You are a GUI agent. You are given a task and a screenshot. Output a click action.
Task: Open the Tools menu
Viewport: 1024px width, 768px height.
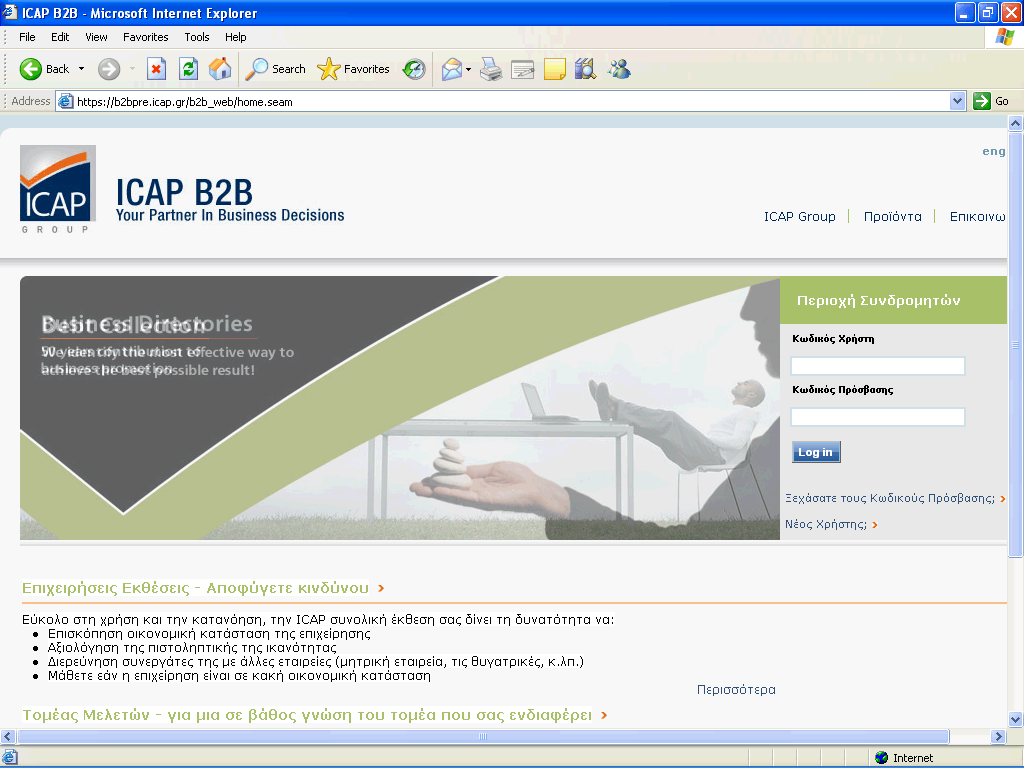click(x=197, y=37)
